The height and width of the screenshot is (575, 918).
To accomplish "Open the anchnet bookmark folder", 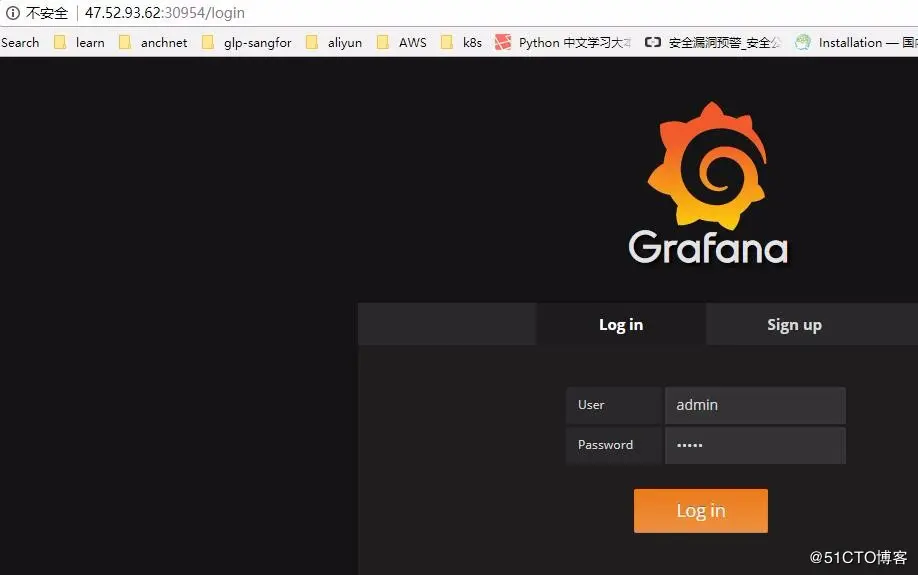I will point(153,42).
